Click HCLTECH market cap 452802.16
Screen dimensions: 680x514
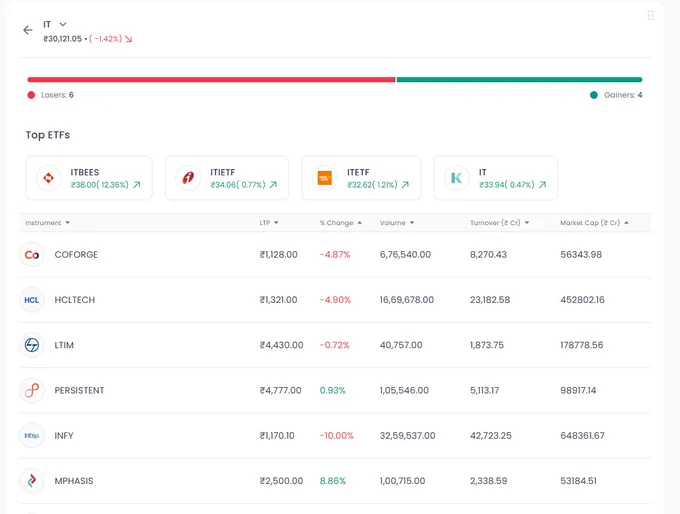582,300
